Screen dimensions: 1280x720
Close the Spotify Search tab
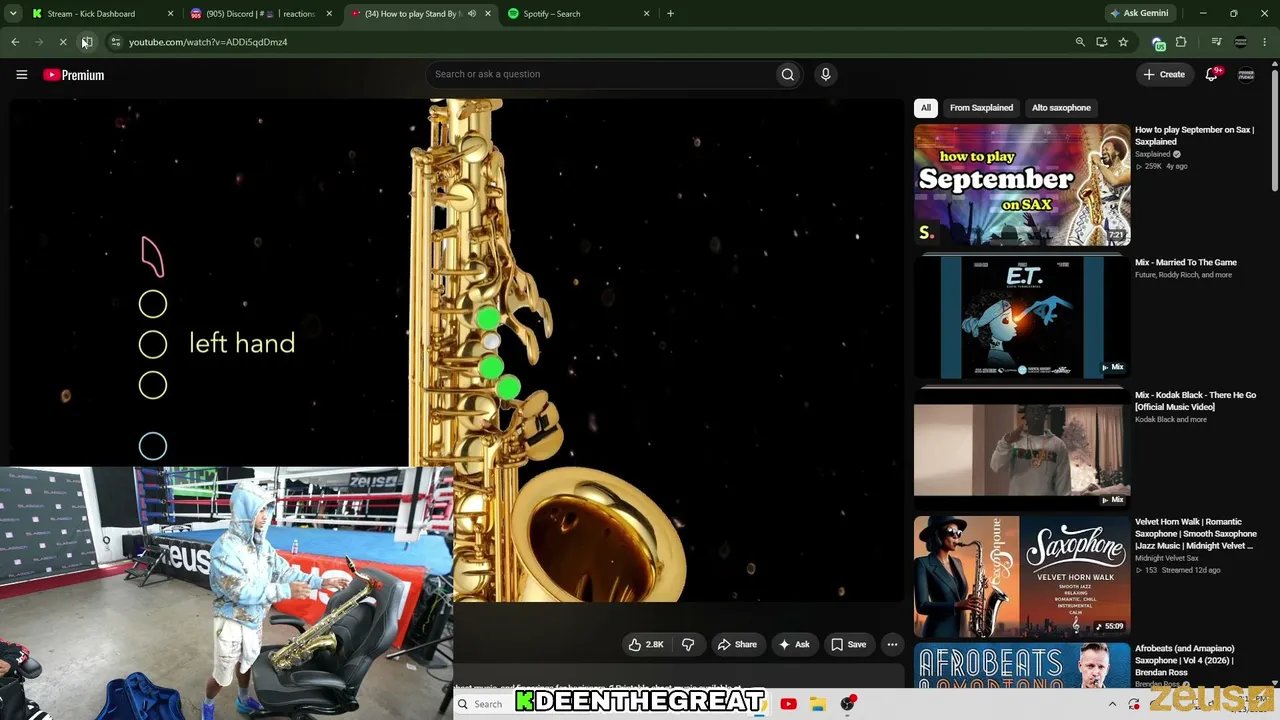click(x=646, y=14)
